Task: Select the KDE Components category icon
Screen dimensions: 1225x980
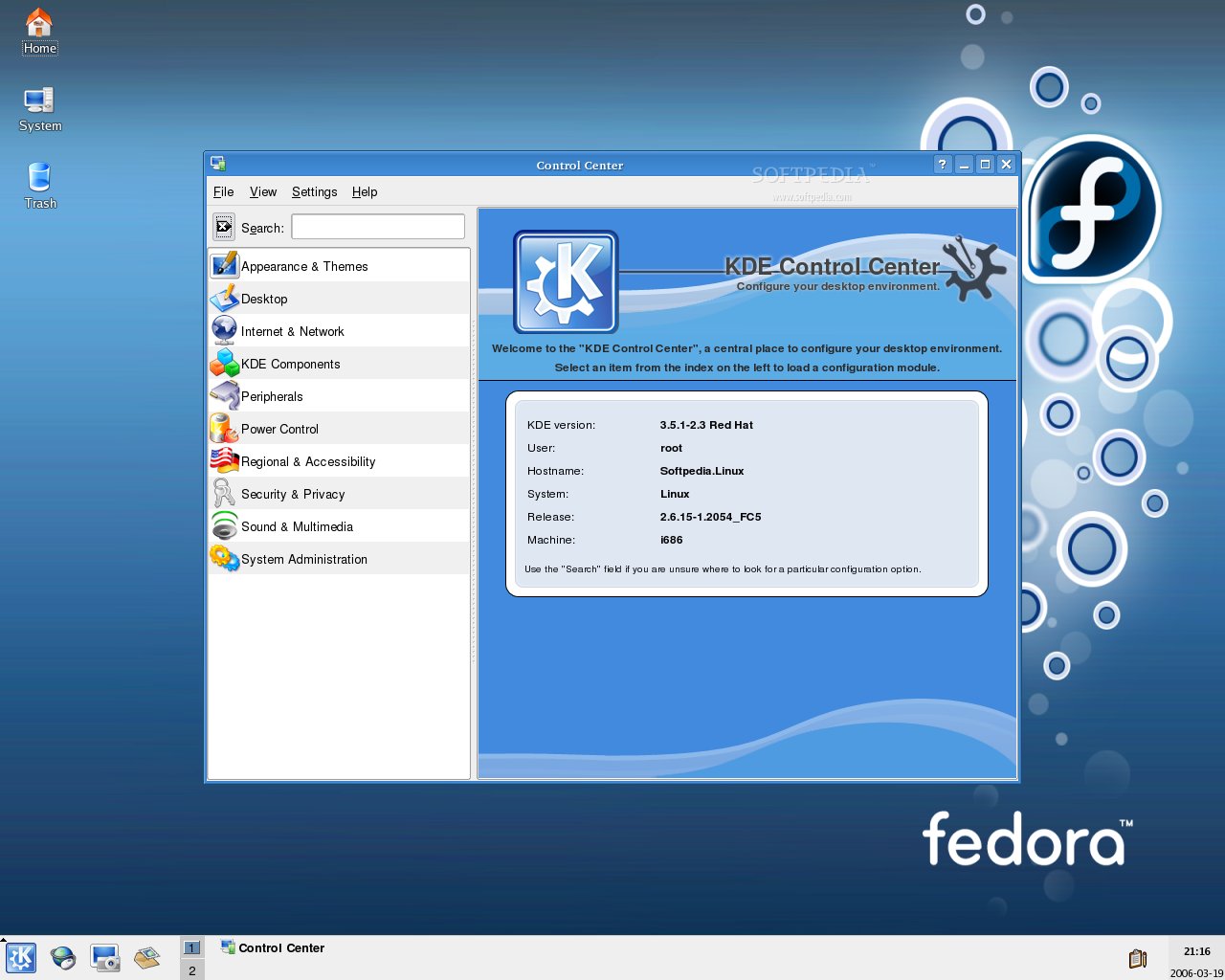Action: (x=224, y=364)
